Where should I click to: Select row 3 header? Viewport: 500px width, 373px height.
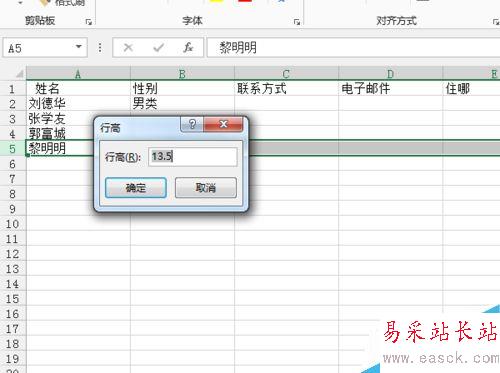[x=13, y=119]
